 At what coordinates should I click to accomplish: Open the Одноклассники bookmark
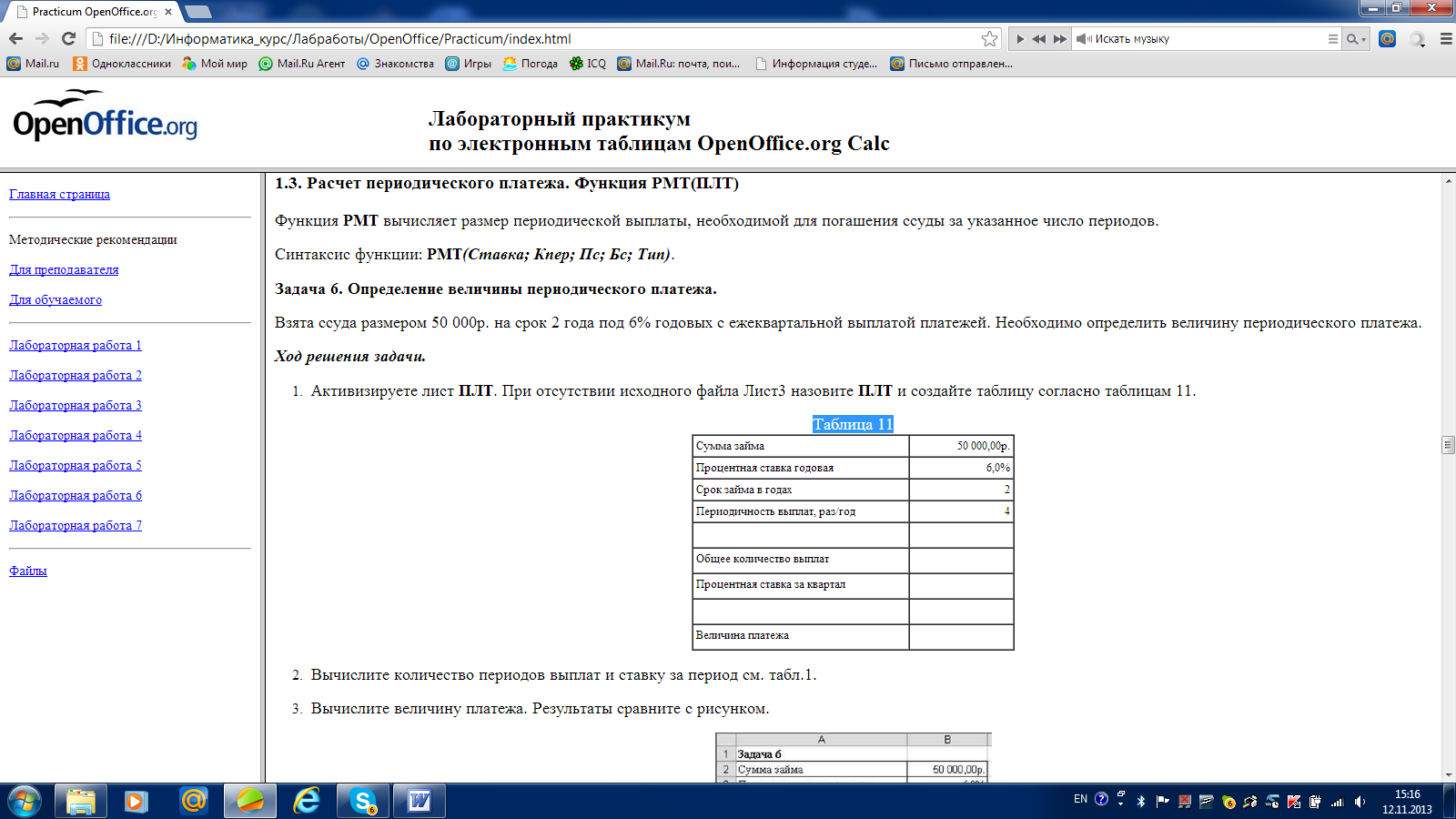tap(122, 64)
